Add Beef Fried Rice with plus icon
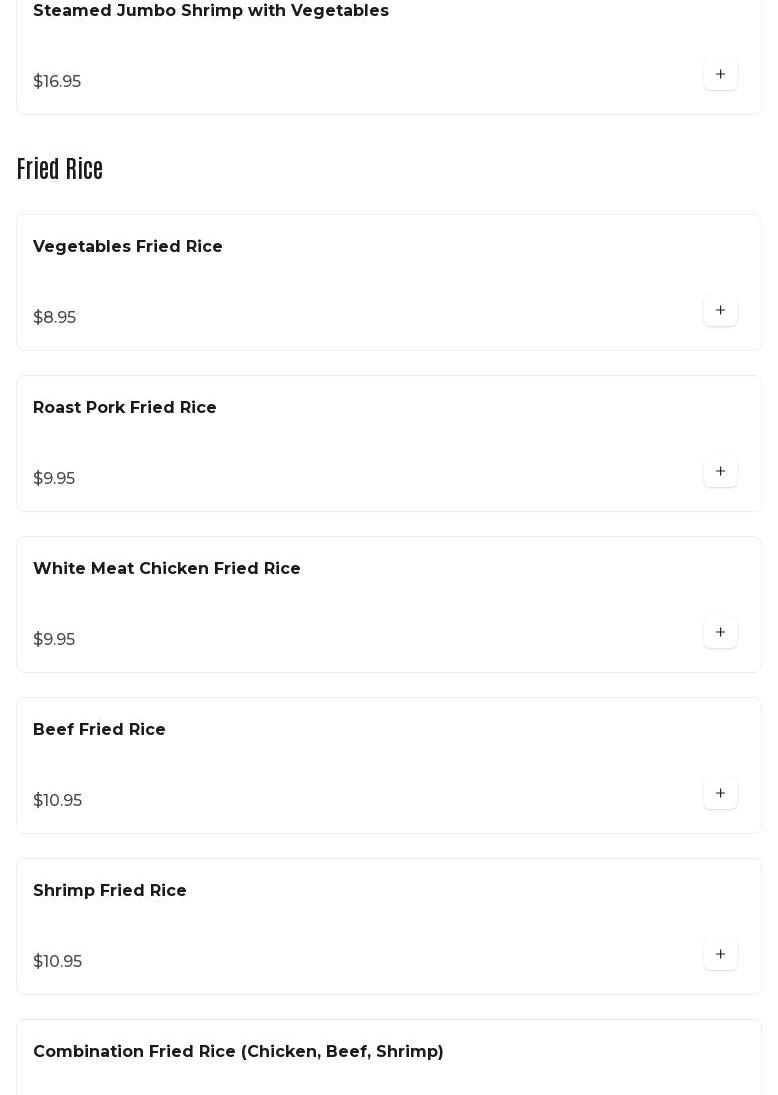 pyautogui.click(x=720, y=794)
